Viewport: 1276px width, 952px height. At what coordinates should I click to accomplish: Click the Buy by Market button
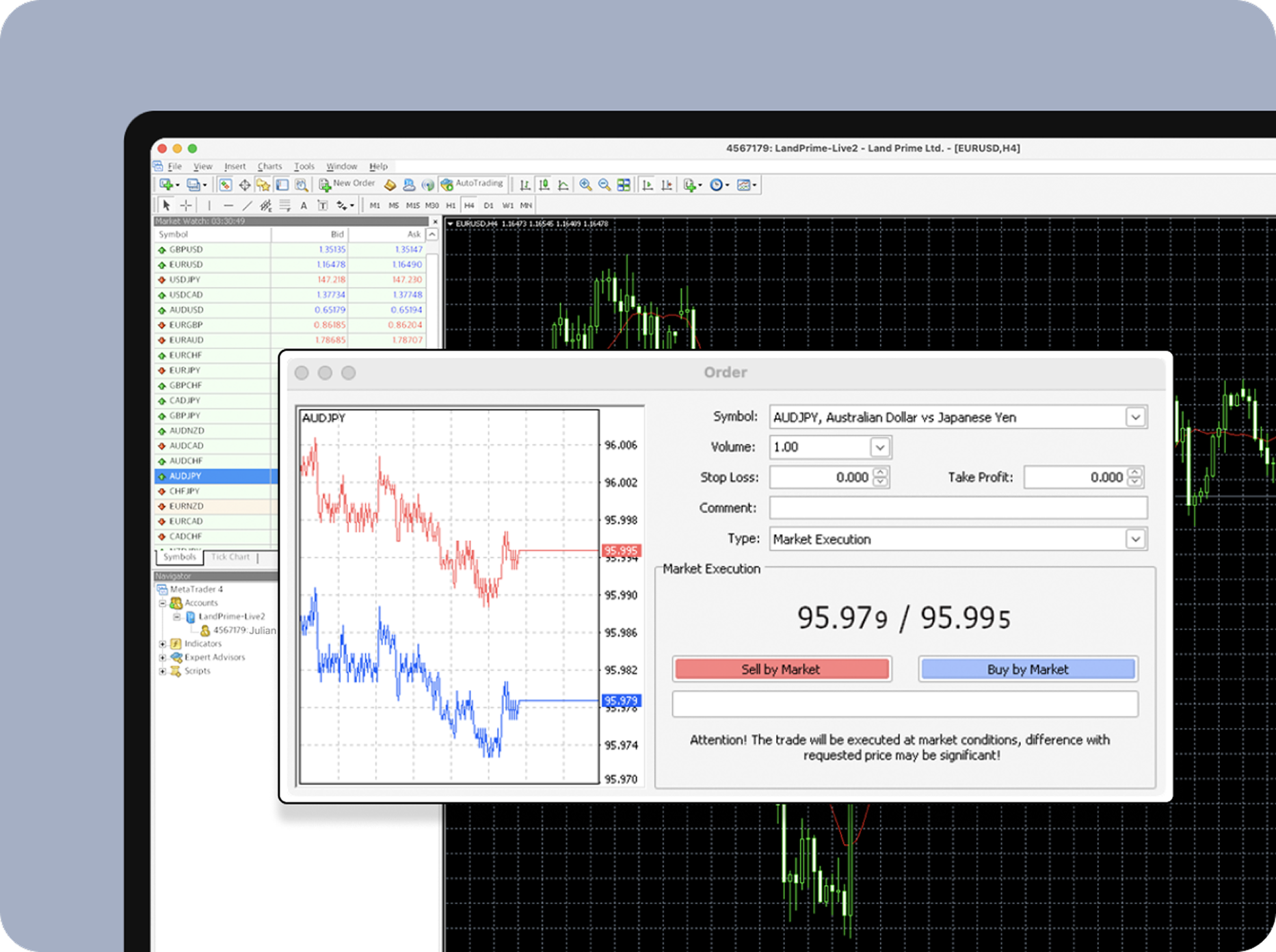pyautogui.click(x=1027, y=669)
